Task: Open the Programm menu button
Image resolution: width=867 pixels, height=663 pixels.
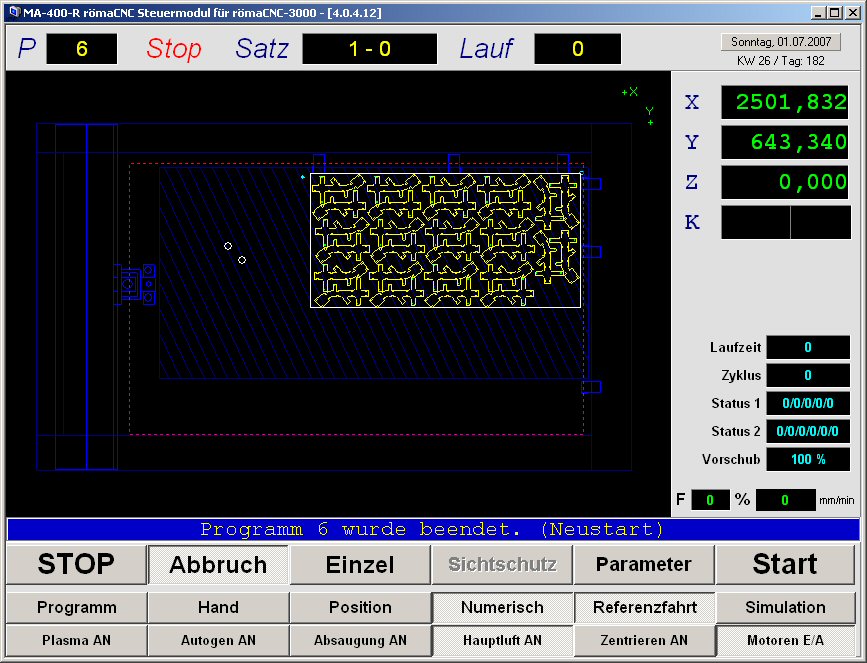Action: point(77,607)
